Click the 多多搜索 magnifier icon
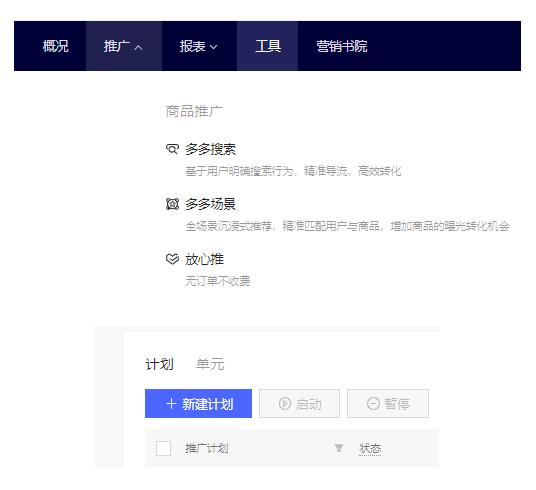 [172, 149]
